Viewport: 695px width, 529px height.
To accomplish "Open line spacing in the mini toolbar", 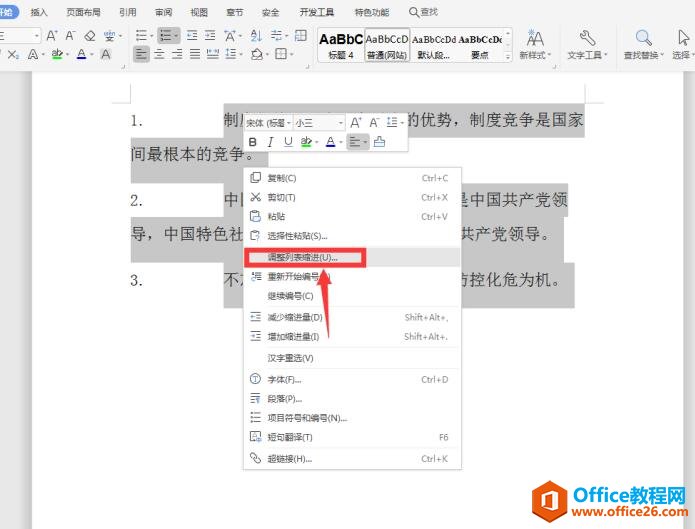I will pyautogui.click(x=392, y=122).
